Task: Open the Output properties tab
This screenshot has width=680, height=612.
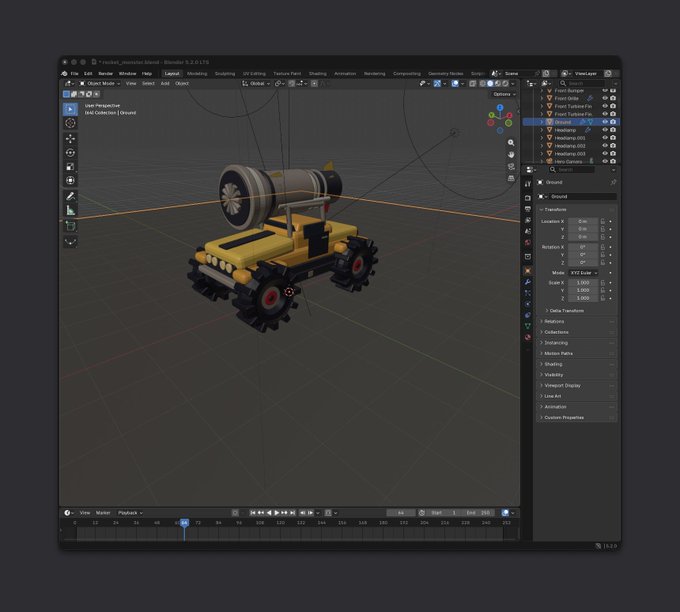Action: 528,209
